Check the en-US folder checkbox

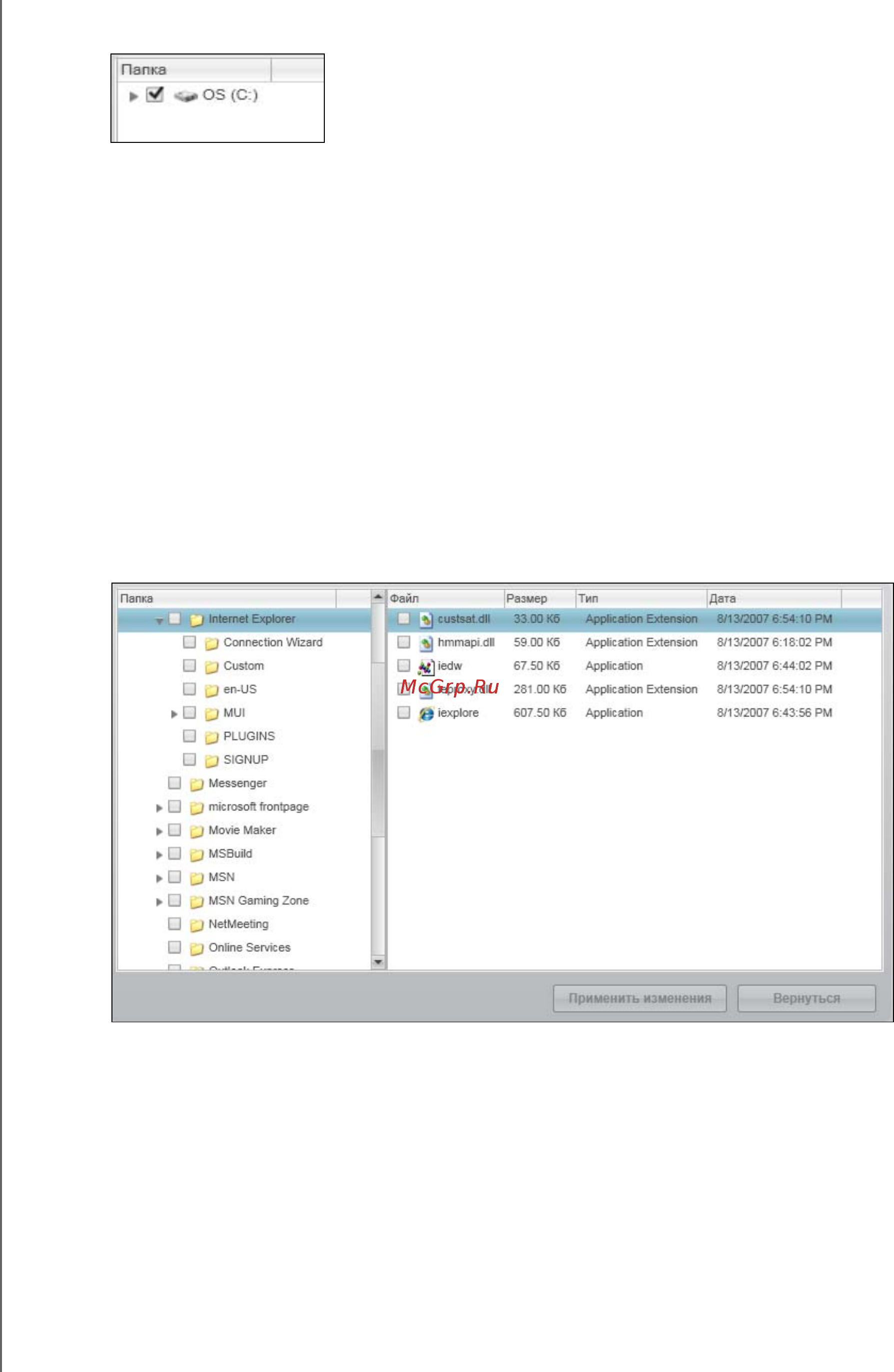(189, 689)
